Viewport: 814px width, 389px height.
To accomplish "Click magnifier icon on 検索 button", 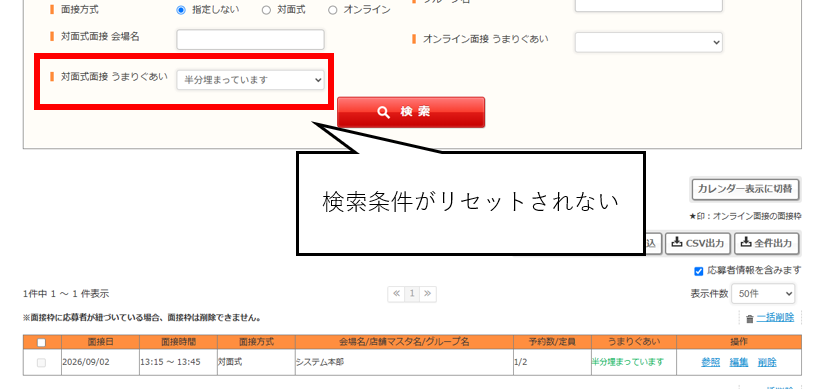I will pyautogui.click(x=384, y=112).
